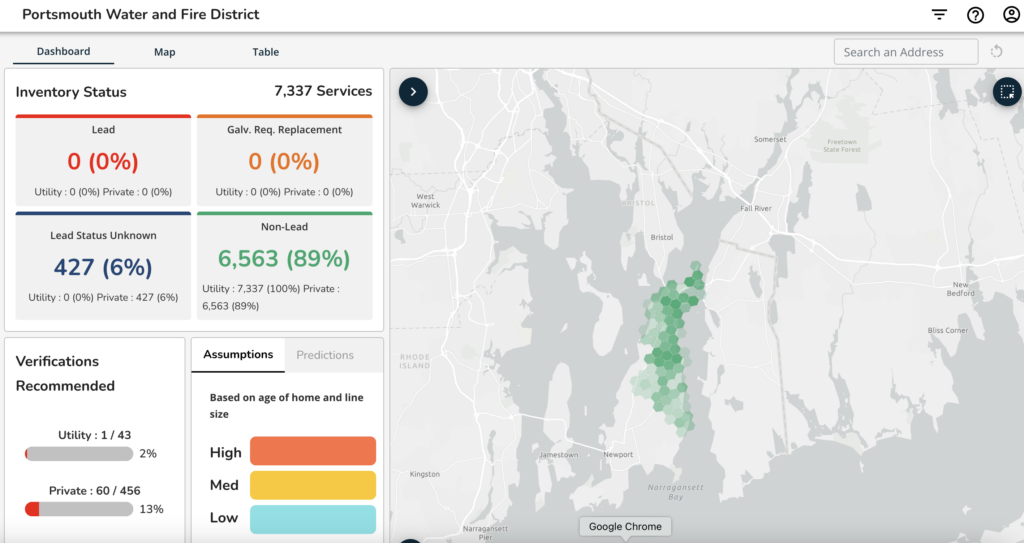
Task: Open the user account profile icon
Action: click(1010, 15)
